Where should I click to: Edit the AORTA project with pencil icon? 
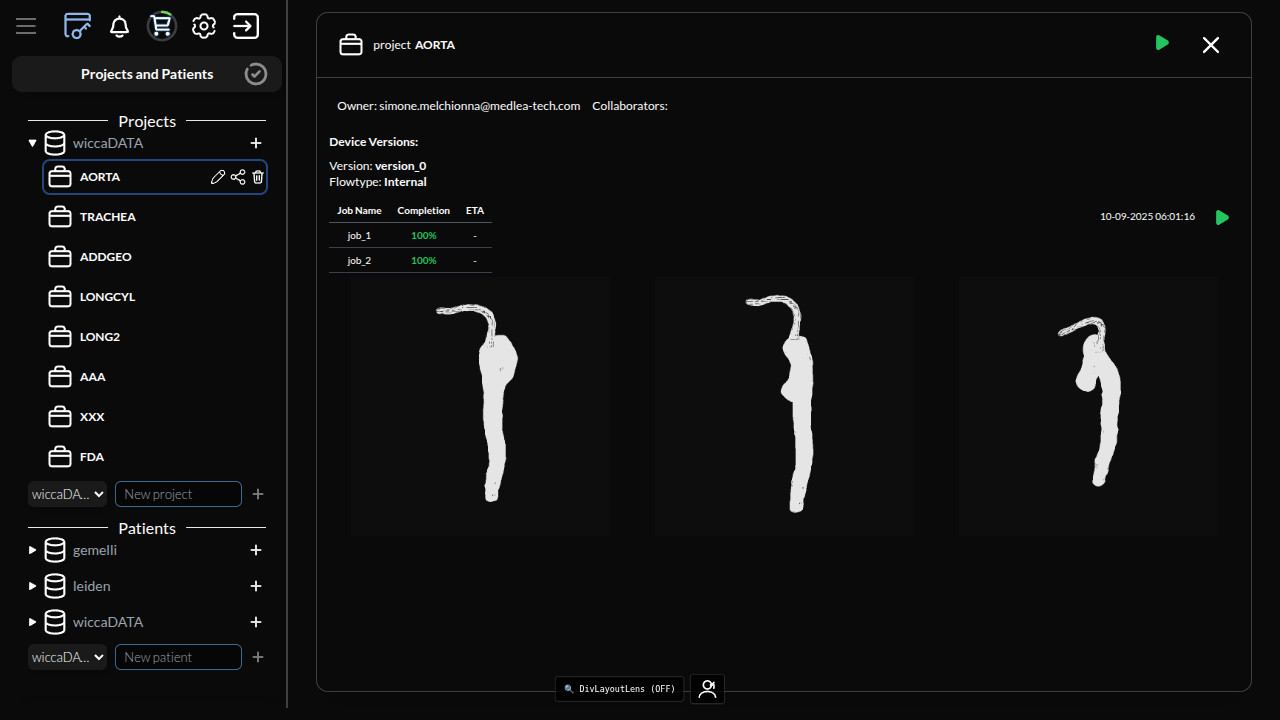(218, 177)
